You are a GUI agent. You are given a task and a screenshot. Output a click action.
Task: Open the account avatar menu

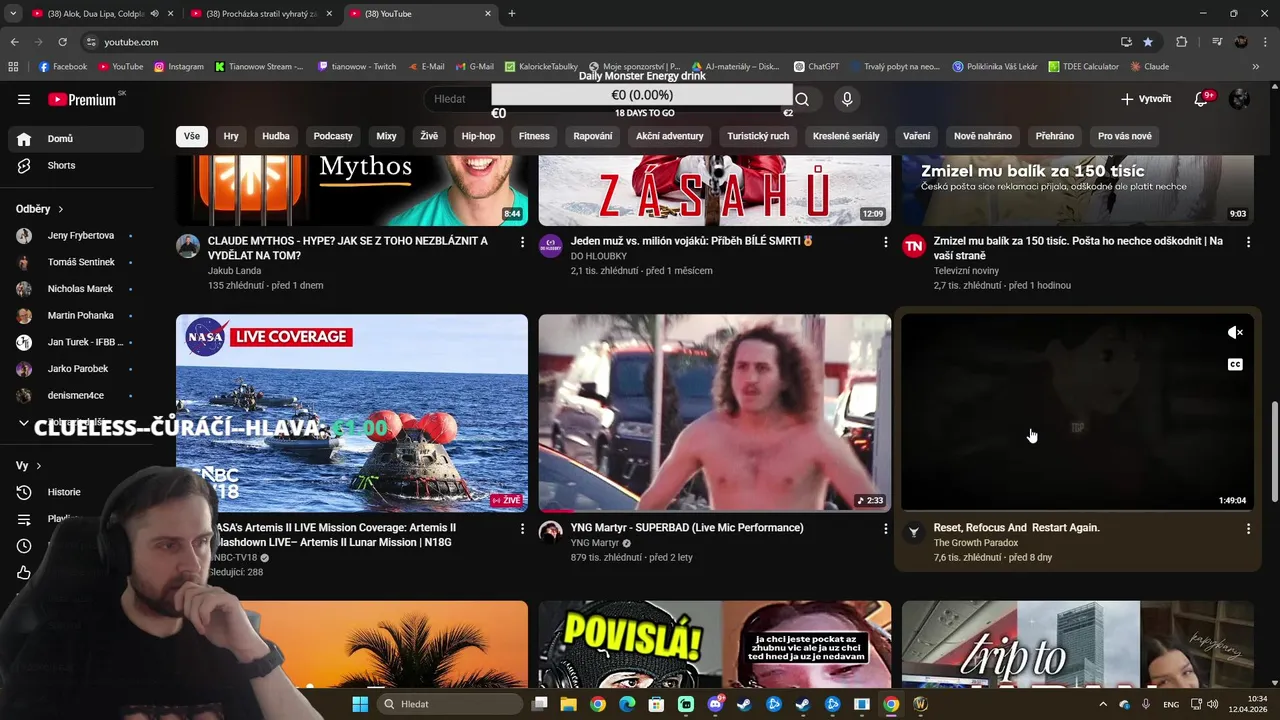pyautogui.click(x=1239, y=99)
